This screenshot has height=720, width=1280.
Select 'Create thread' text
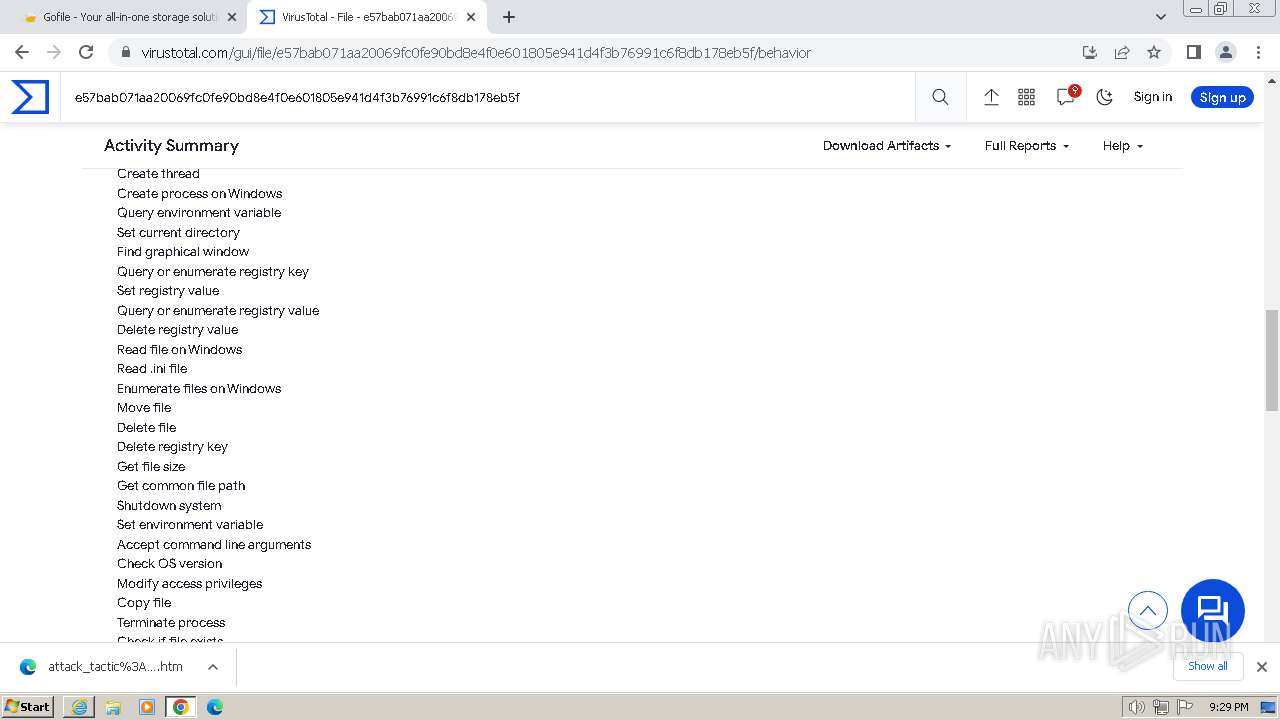[158, 174]
